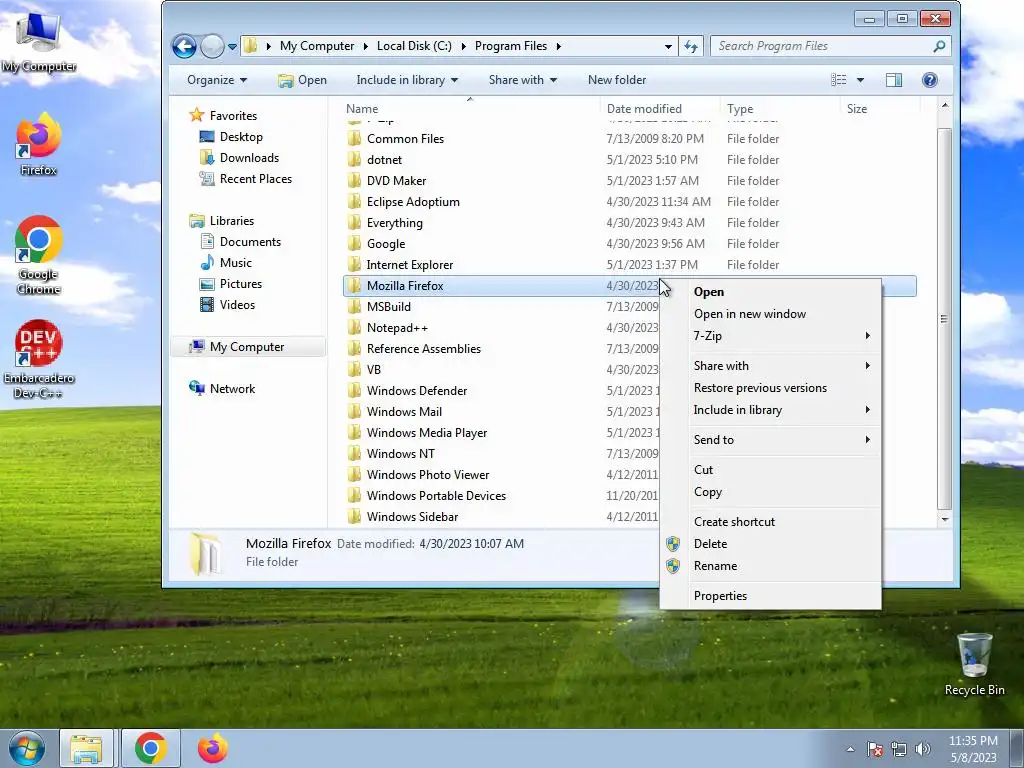
Task: Choose Rename in context menu
Action: tap(771, 566)
